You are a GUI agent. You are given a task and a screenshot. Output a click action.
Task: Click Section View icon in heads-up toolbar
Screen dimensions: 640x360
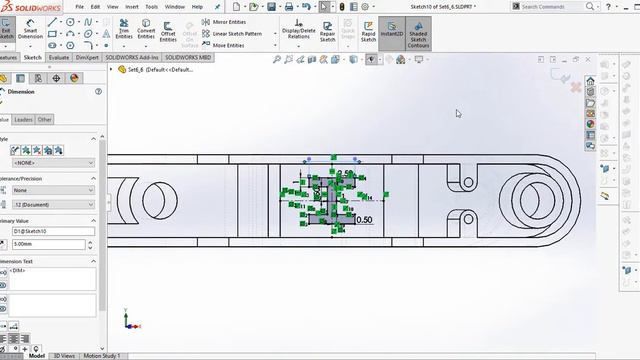[312, 60]
